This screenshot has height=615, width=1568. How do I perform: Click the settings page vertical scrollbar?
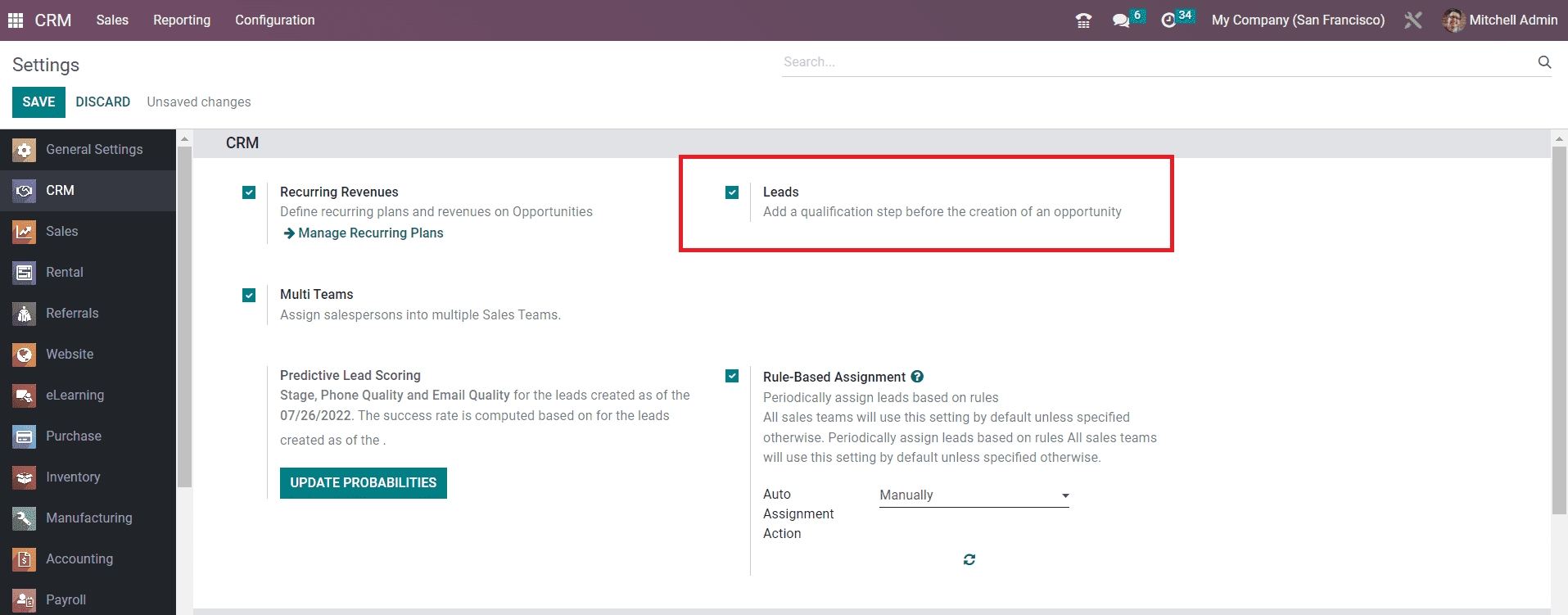(1559, 328)
